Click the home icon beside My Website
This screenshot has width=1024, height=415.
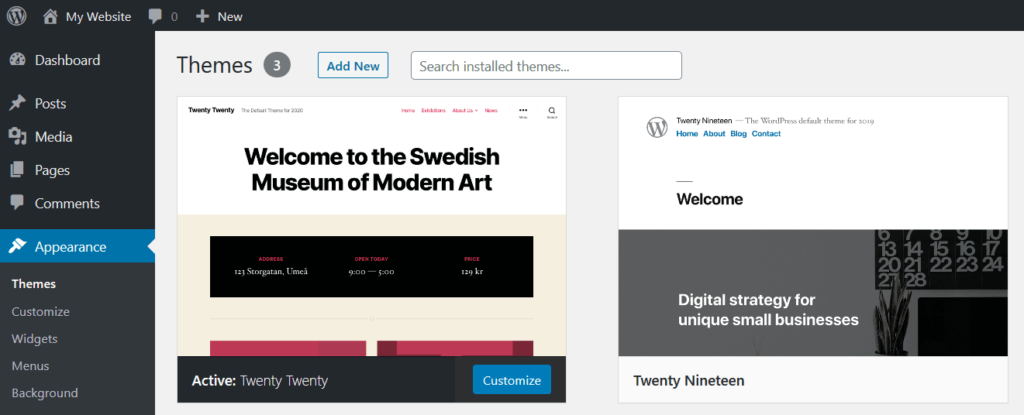50,16
